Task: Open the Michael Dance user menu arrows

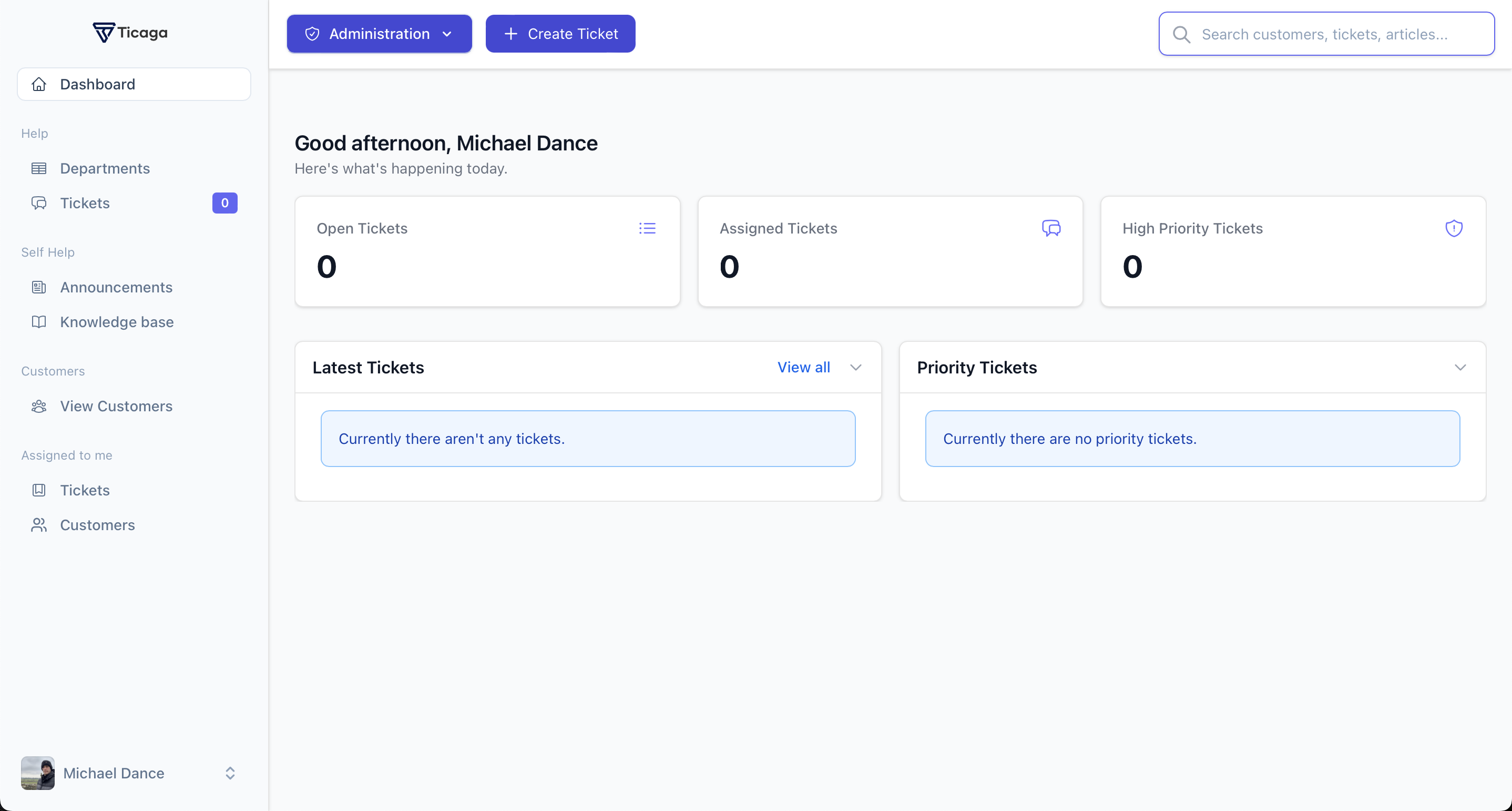Action: click(230, 773)
